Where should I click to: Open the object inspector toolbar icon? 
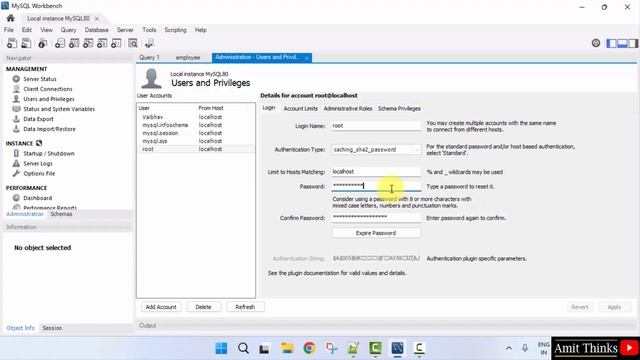tap(42, 43)
